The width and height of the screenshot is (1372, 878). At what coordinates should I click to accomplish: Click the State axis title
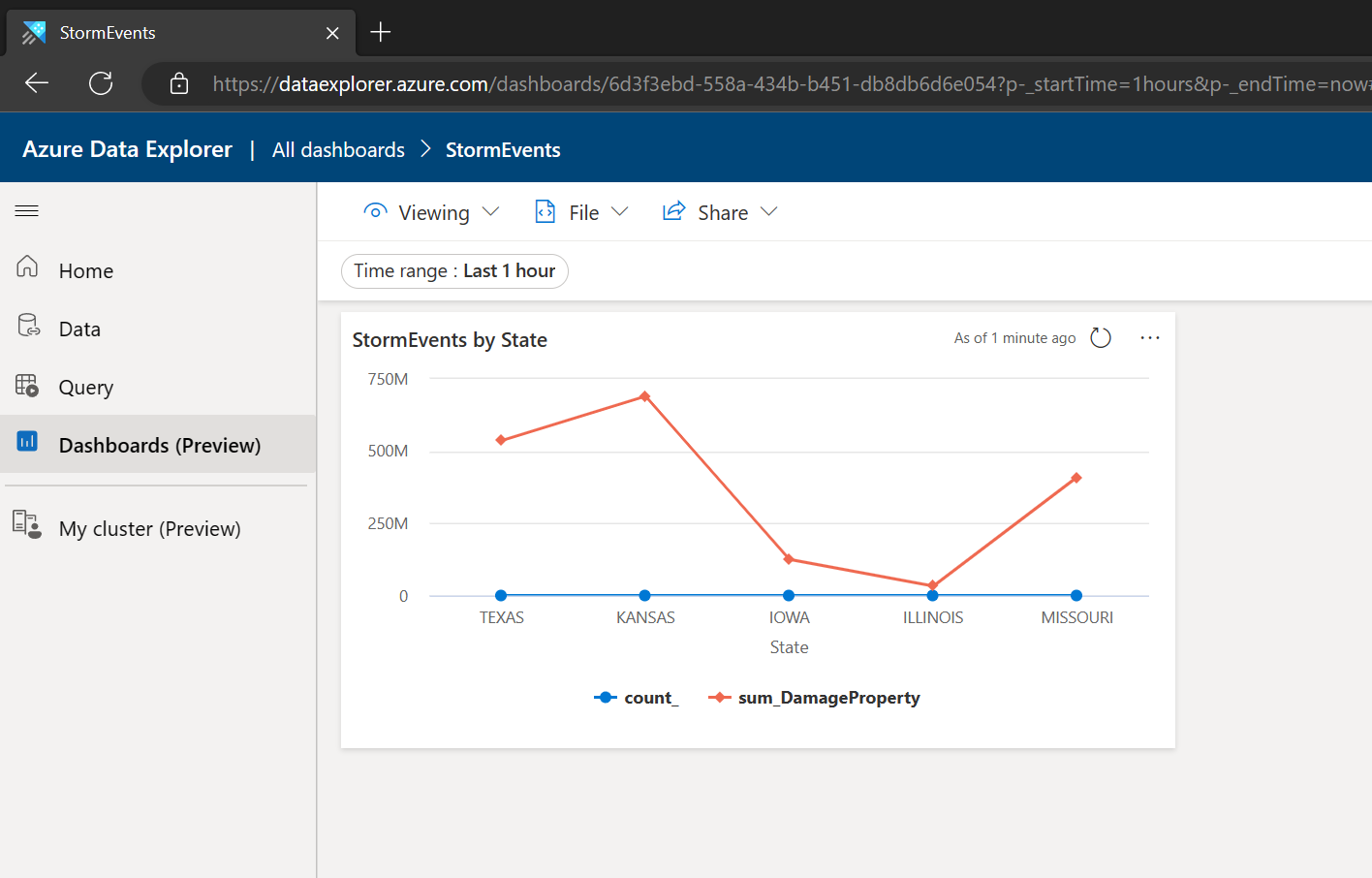pyautogui.click(x=790, y=647)
